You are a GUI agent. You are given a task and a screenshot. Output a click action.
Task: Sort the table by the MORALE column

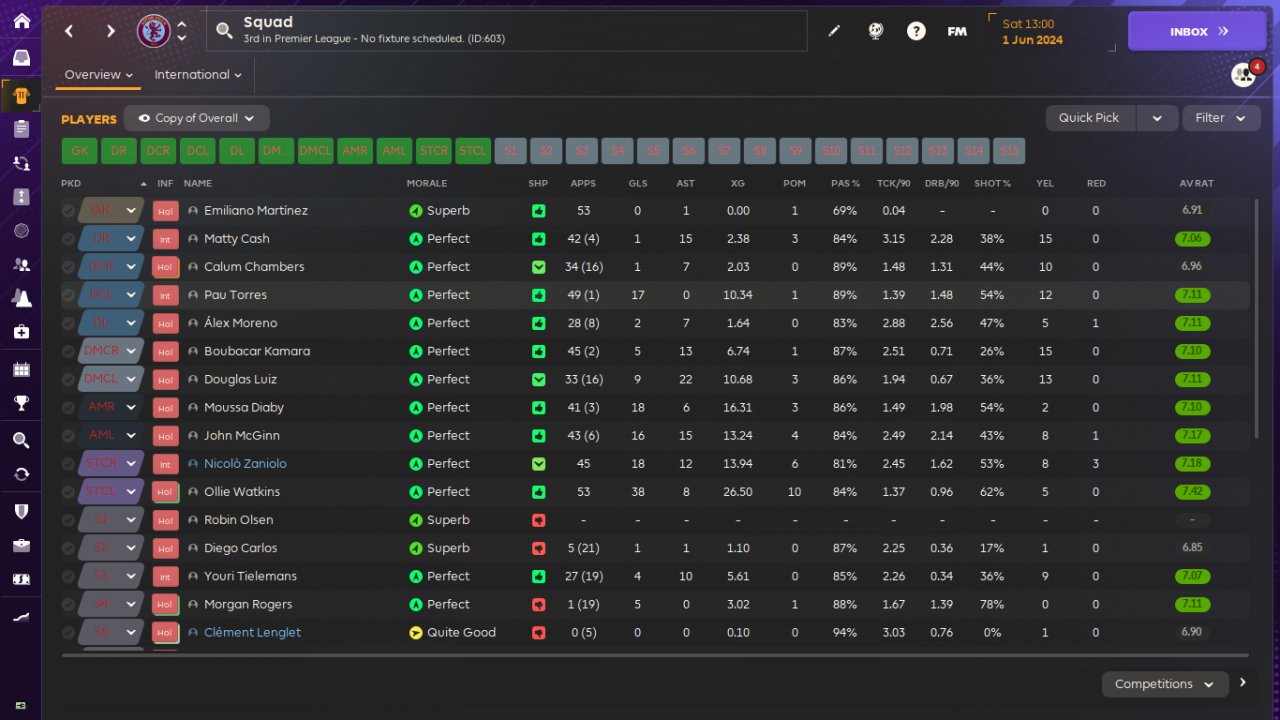(427, 184)
